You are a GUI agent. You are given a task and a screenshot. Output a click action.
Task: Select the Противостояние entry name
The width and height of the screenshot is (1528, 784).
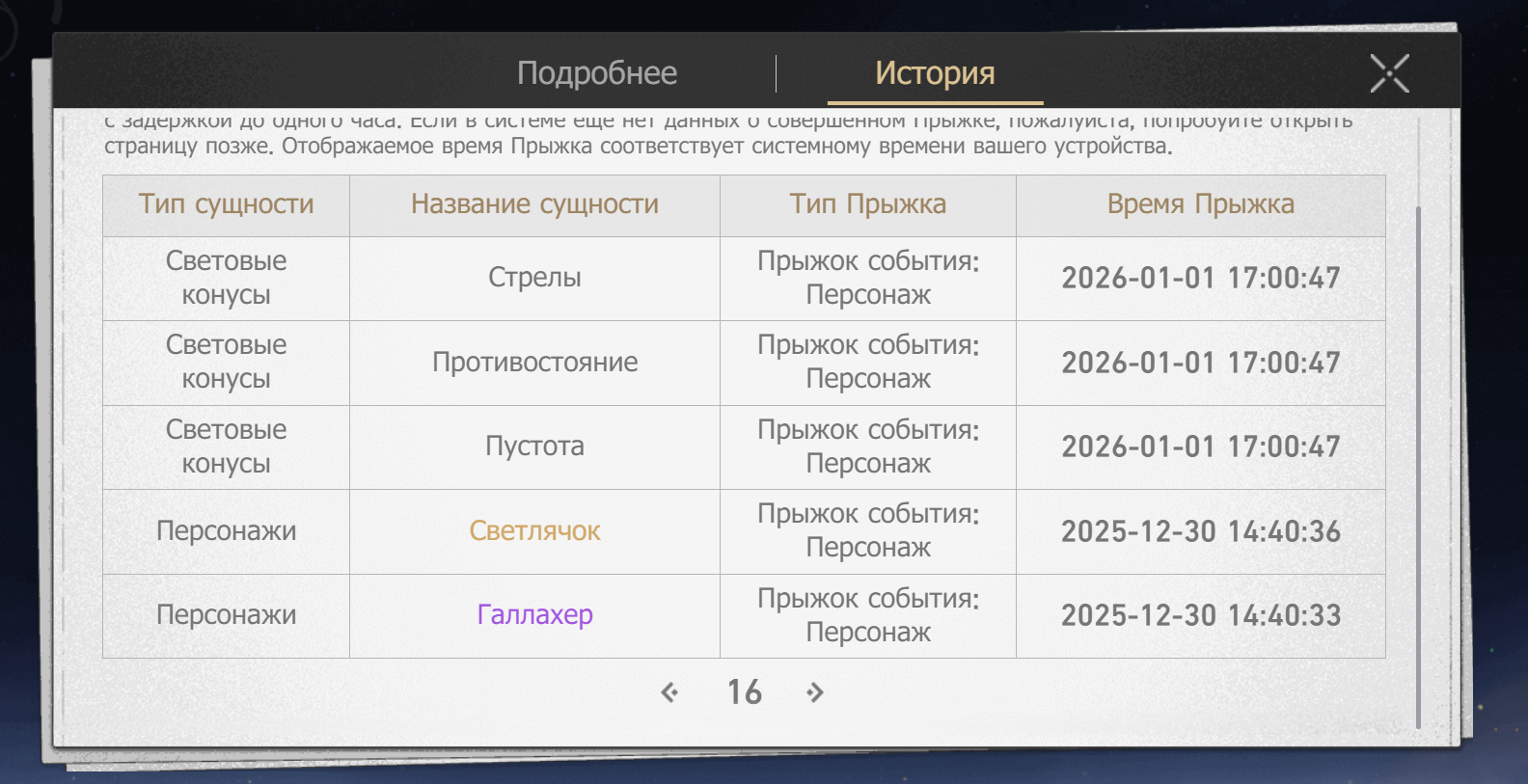534,363
